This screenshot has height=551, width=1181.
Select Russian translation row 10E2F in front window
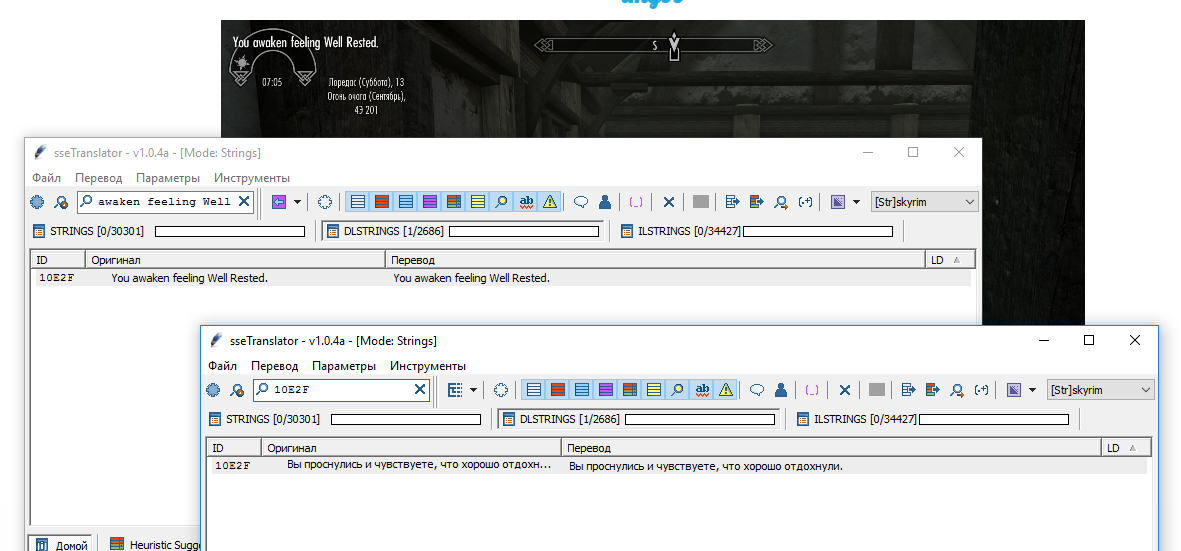[x=679, y=466]
